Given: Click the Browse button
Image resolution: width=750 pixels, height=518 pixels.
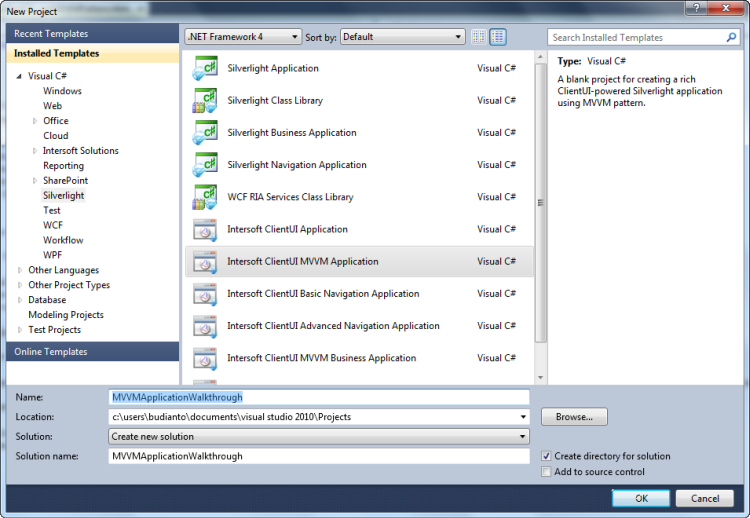Looking at the screenshot, I should (x=574, y=417).
